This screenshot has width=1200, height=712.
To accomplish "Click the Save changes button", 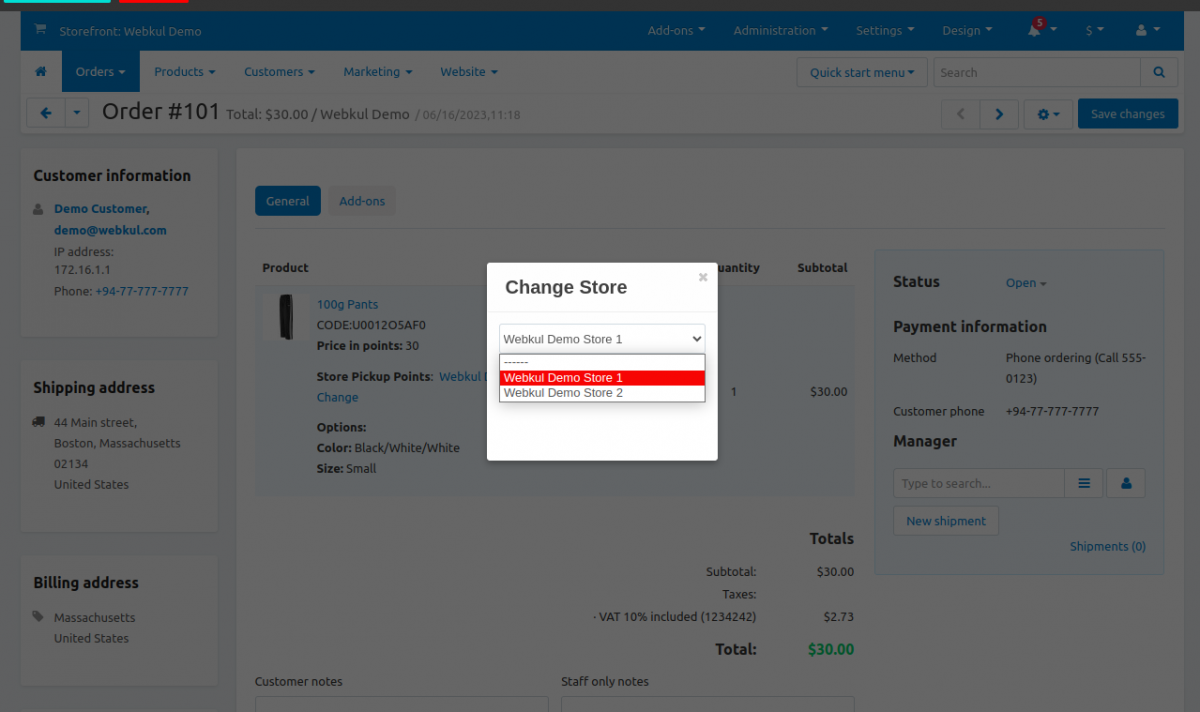I will coord(1128,114).
